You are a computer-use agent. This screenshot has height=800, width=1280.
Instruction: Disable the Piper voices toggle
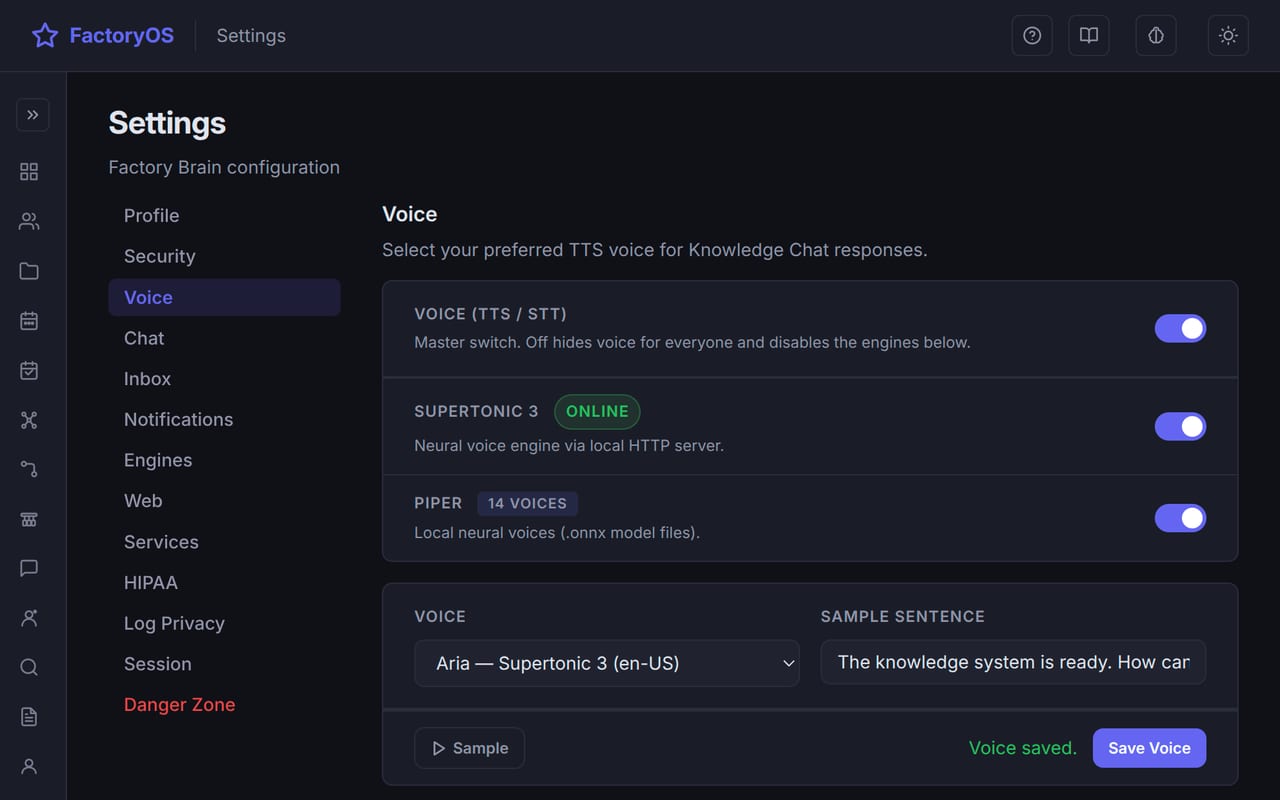[x=1180, y=518]
